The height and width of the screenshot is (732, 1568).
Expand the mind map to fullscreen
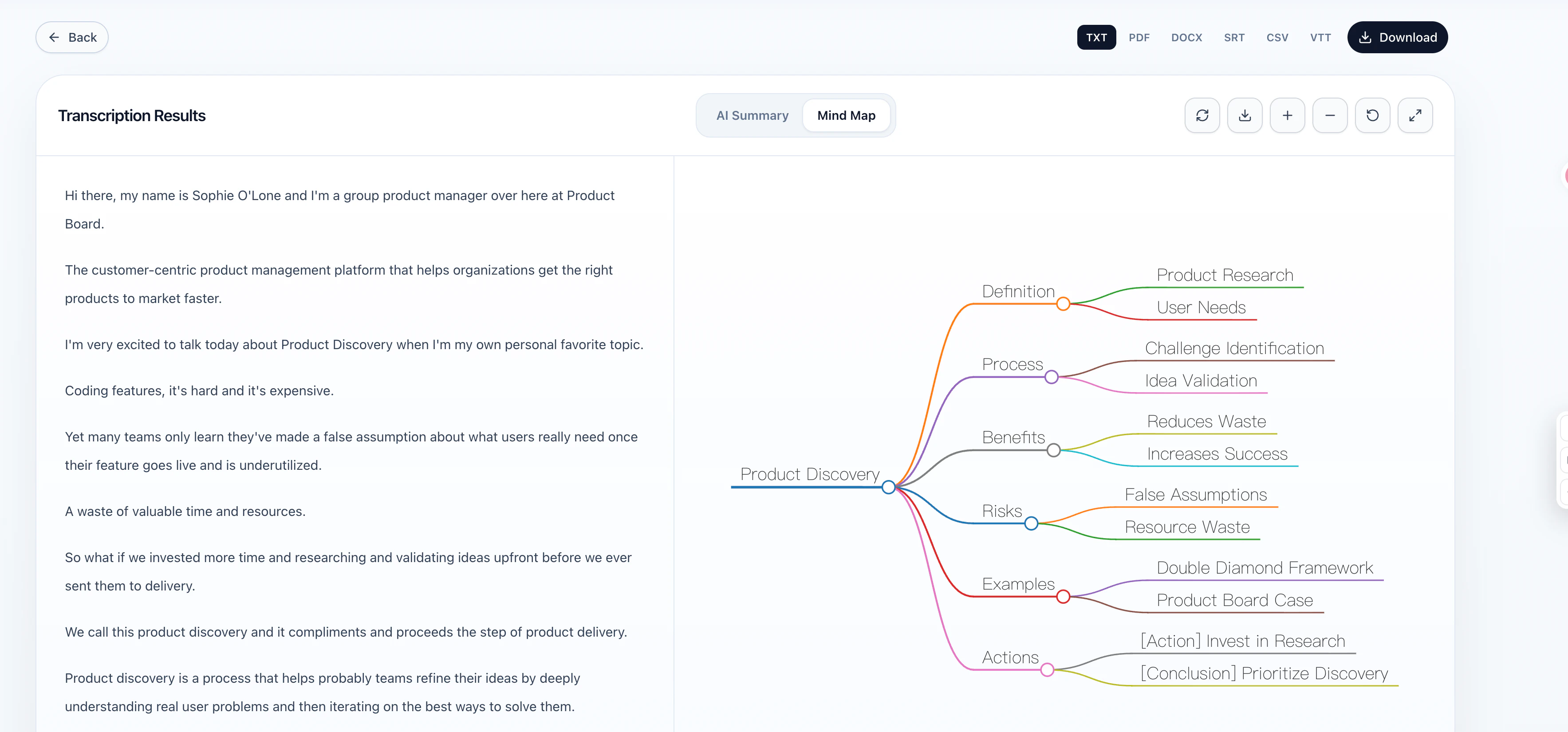pyautogui.click(x=1416, y=115)
